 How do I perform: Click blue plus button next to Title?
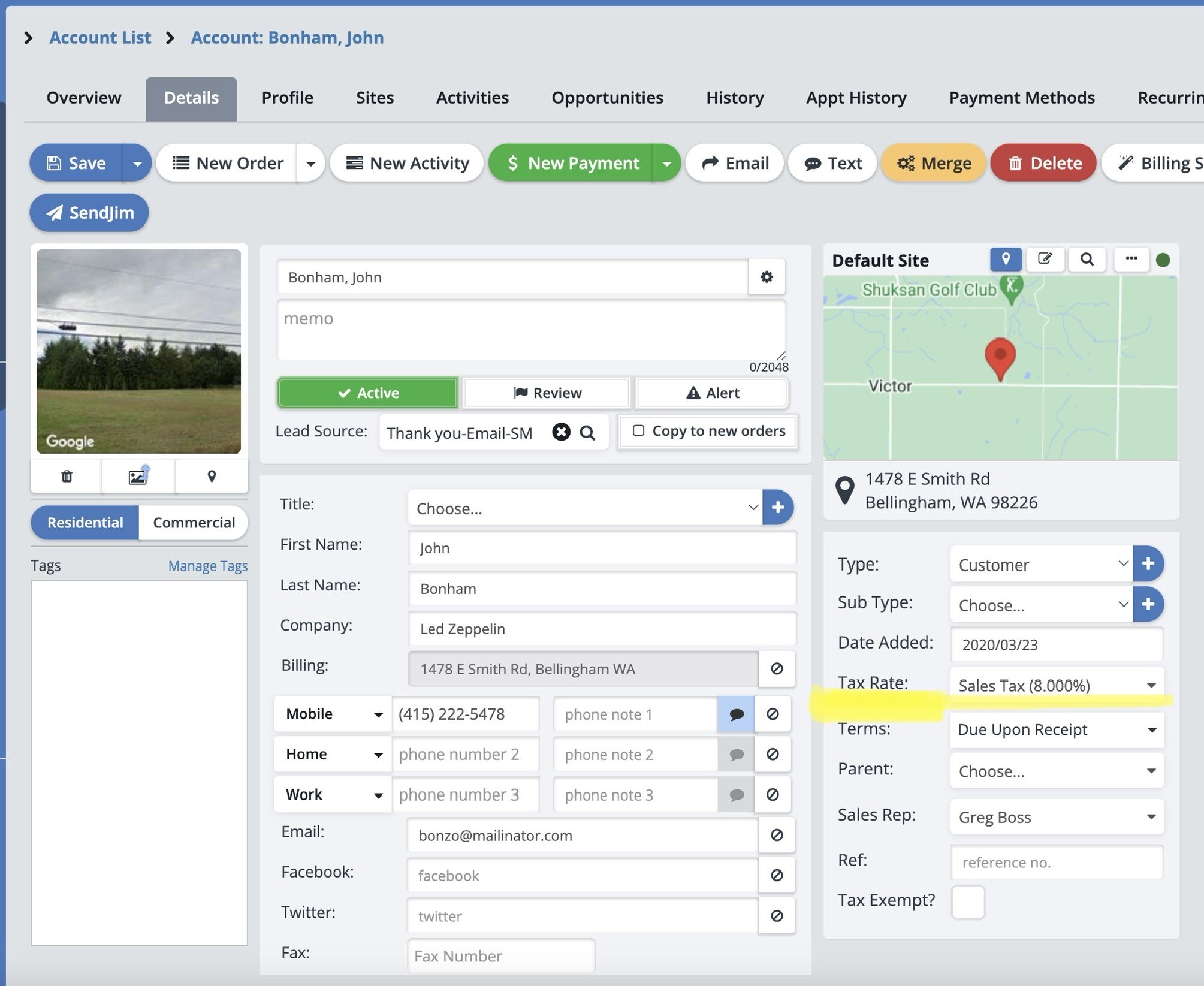point(778,508)
